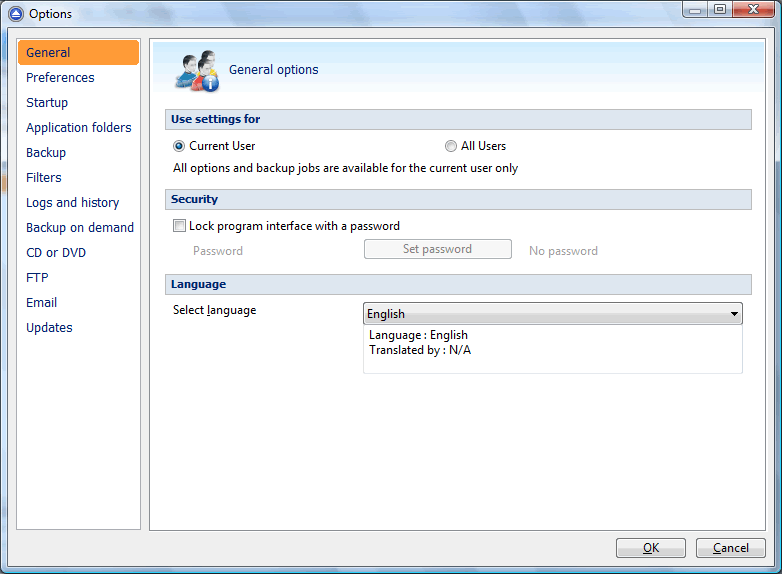Image resolution: width=782 pixels, height=574 pixels.
Task: Close the Options window
Action: tap(754, 9)
